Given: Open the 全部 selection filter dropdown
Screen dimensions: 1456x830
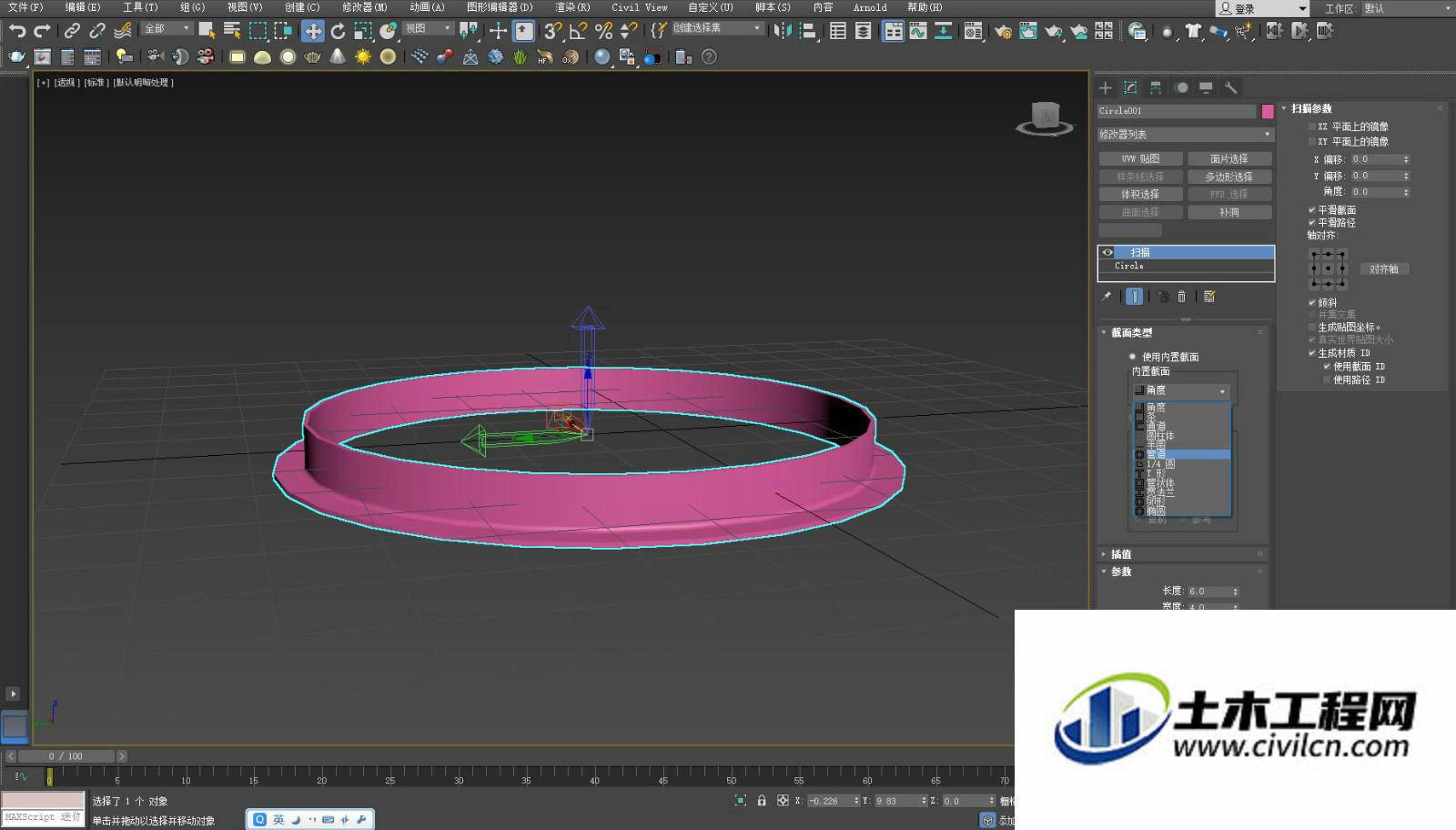Looking at the screenshot, I should pyautogui.click(x=167, y=28).
